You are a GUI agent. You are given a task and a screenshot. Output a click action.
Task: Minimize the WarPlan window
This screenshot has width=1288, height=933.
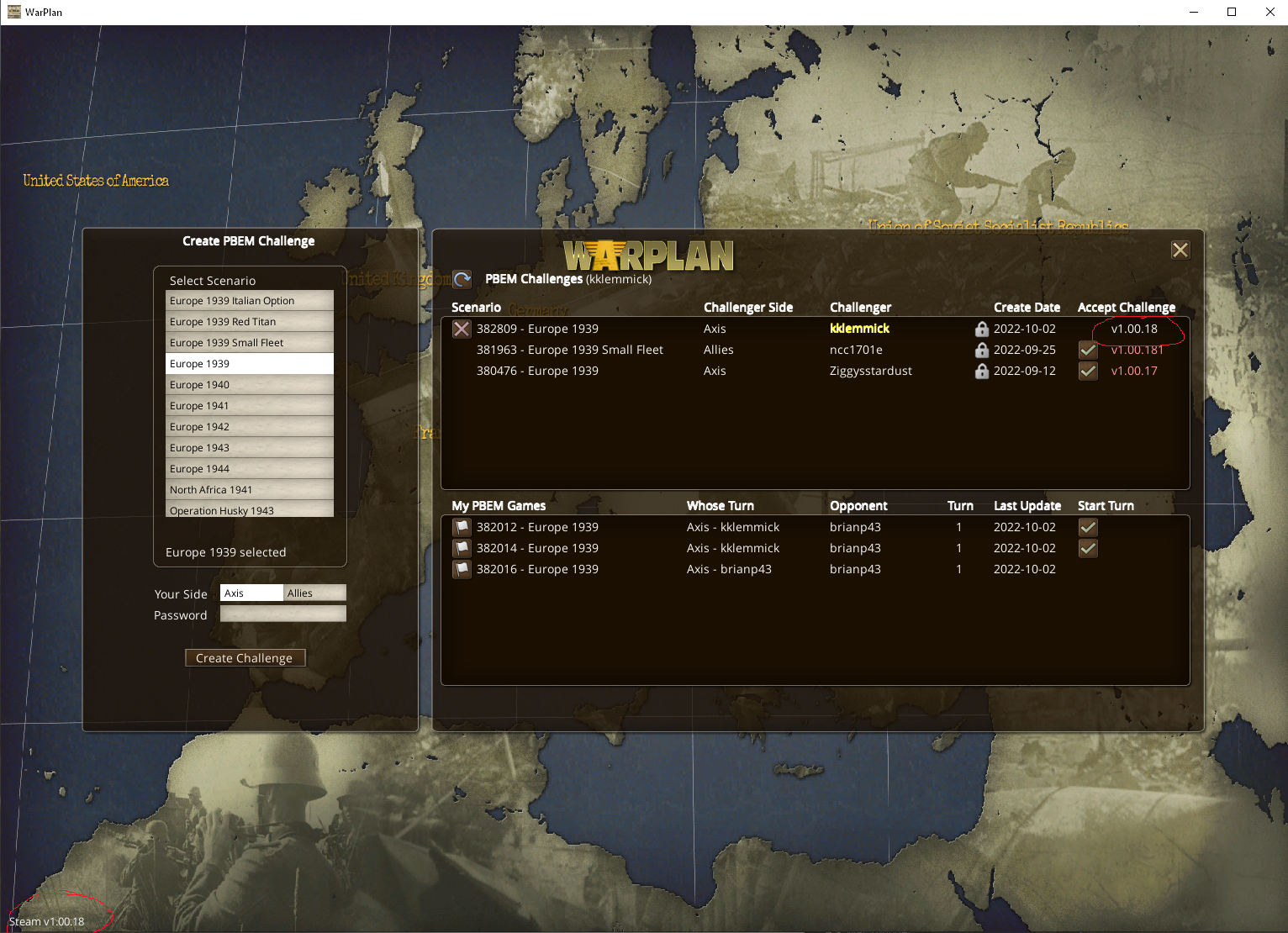coord(1194,12)
